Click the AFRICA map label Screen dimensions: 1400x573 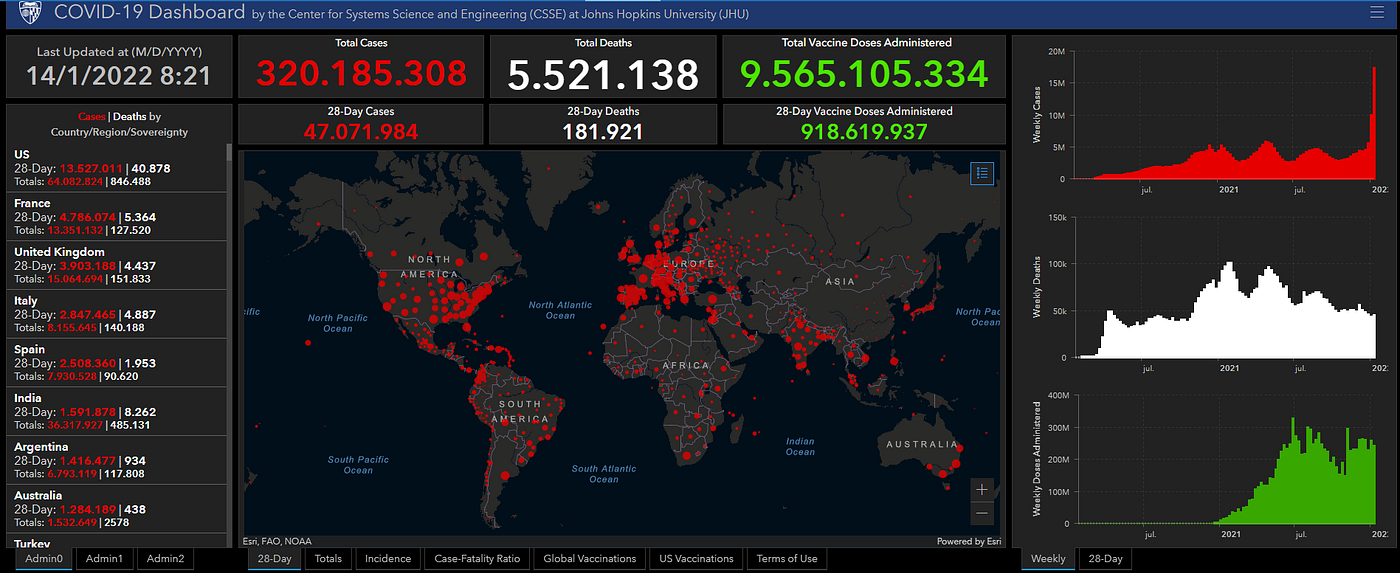coord(685,366)
